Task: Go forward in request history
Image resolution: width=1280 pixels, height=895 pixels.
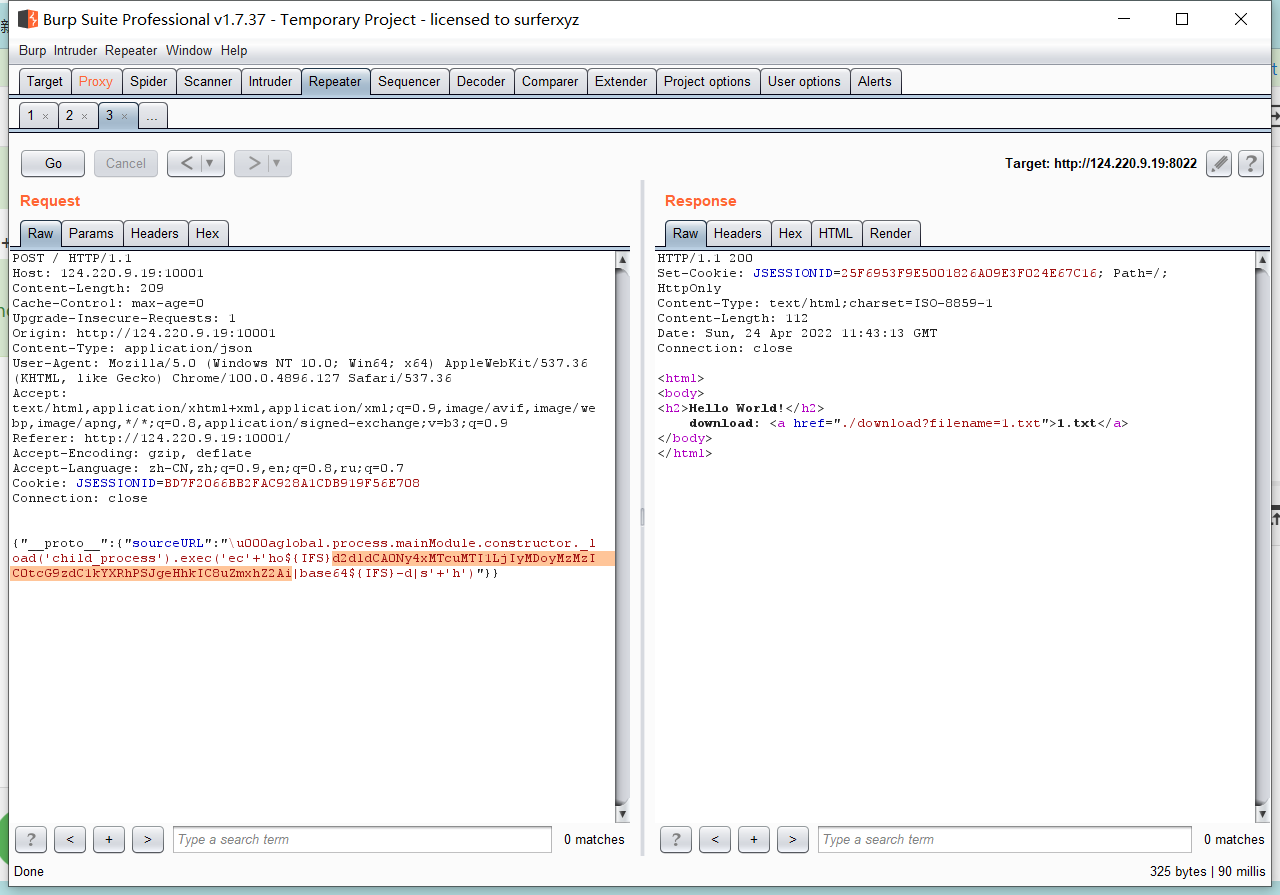Action: click(252, 163)
